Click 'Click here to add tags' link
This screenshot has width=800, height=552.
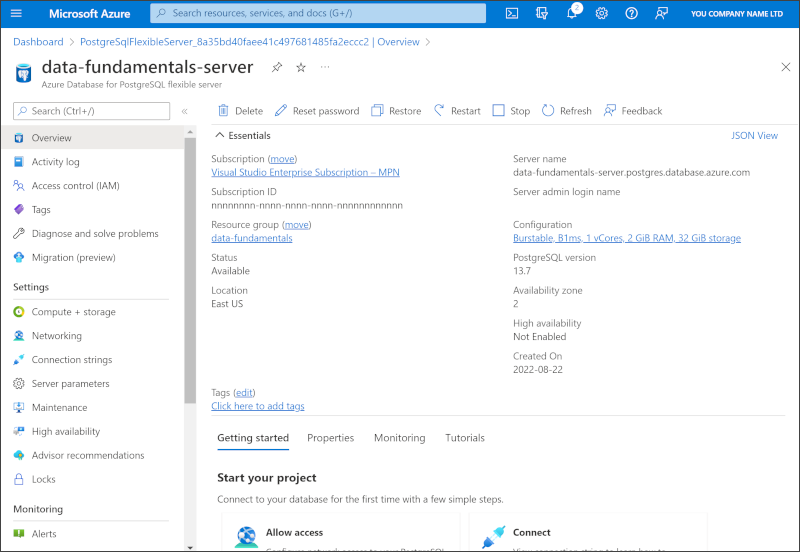(258, 406)
